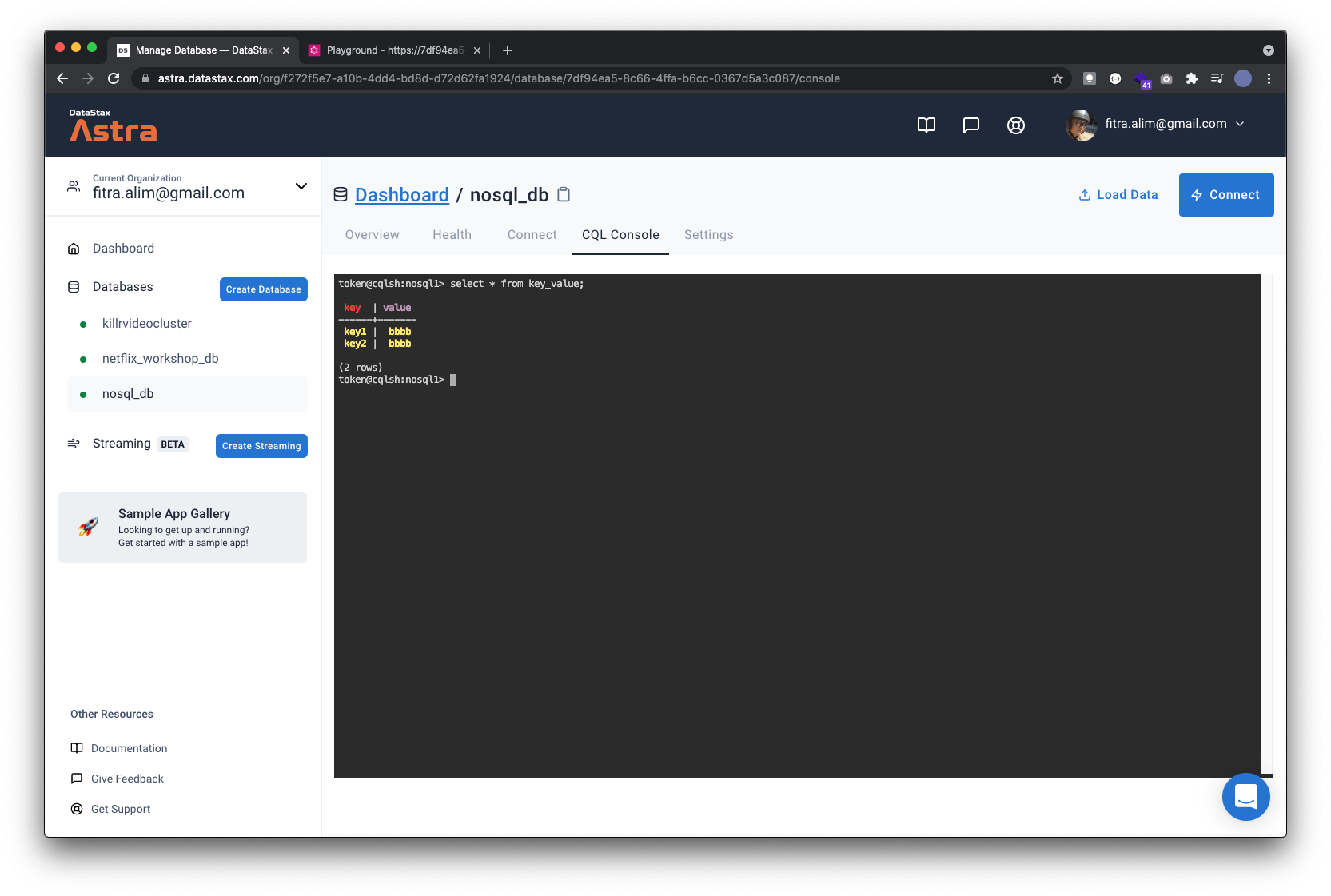Click the DataStax Astra logo

click(112, 125)
